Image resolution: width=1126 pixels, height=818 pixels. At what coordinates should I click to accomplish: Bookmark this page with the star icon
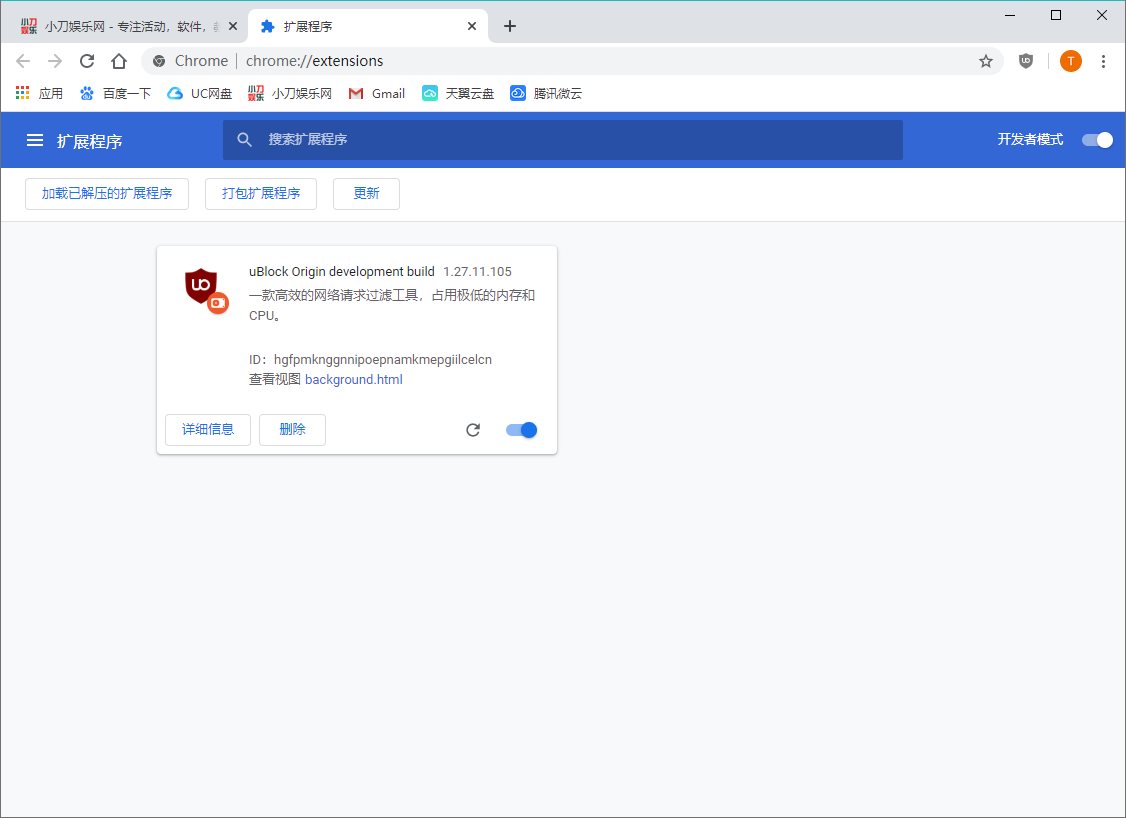pos(986,61)
